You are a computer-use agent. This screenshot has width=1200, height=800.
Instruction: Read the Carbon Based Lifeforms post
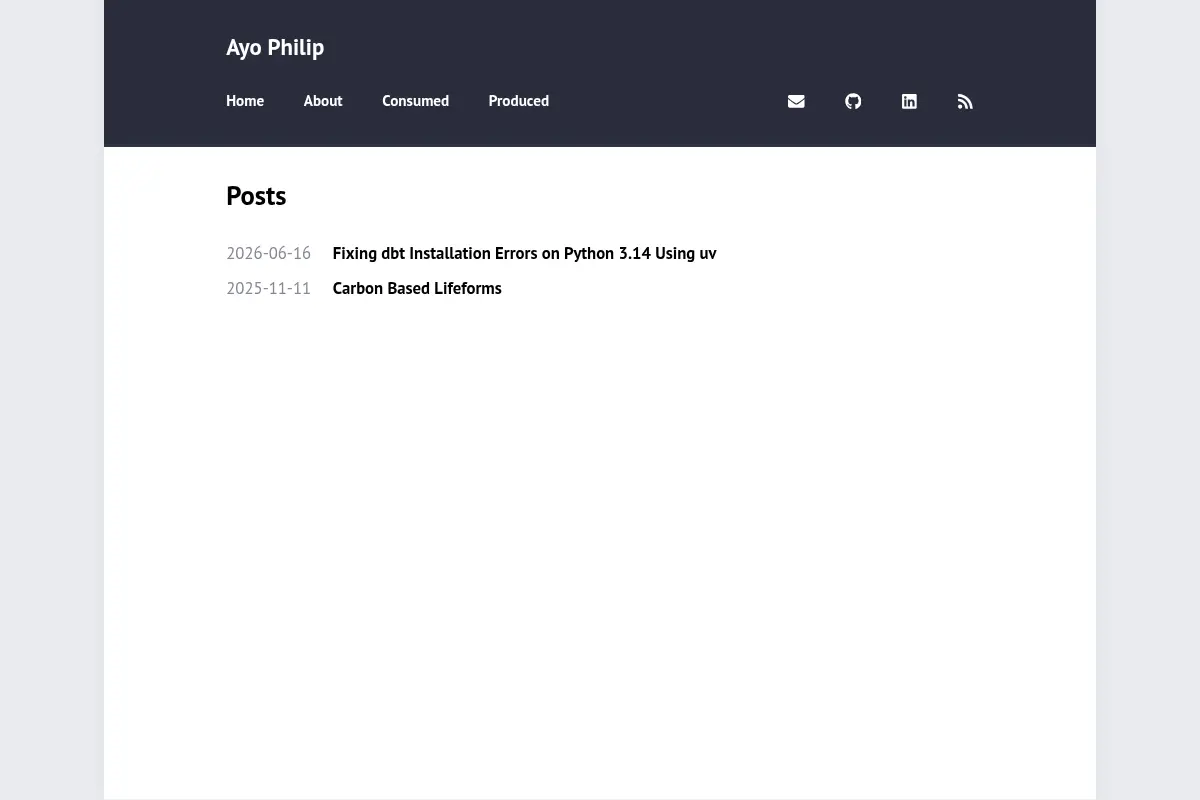(417, 288)
